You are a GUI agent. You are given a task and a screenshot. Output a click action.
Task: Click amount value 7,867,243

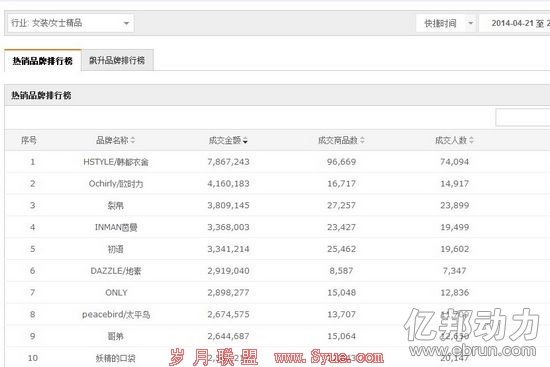click(228, 162)
